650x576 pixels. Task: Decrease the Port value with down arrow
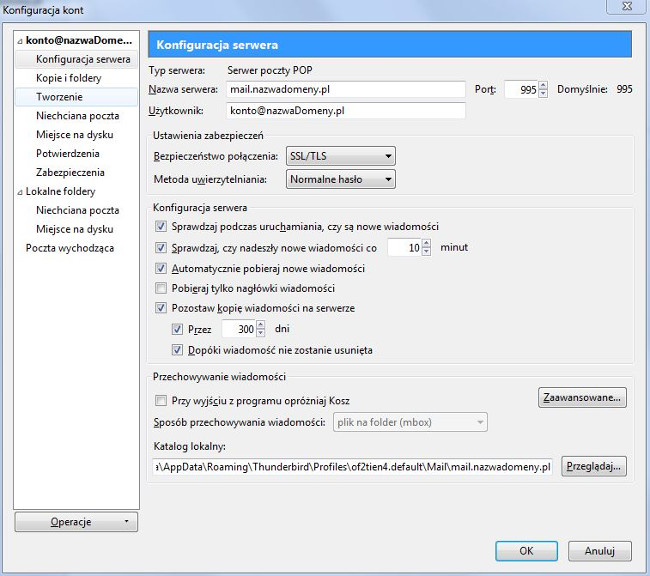coord(543,94)
